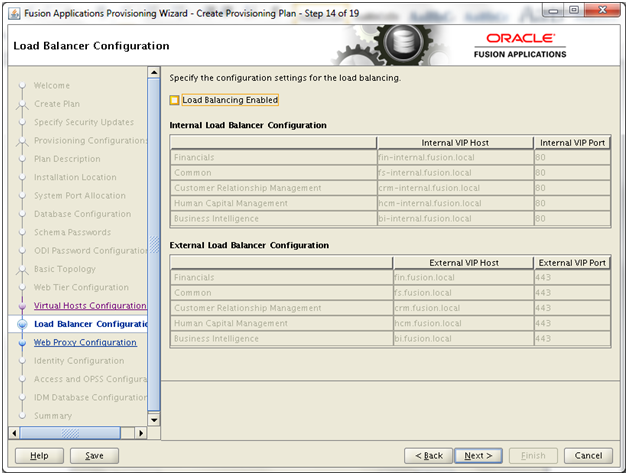Click Human Capital Management in internal table
628x475 pixels.
[x=231, y=203]
